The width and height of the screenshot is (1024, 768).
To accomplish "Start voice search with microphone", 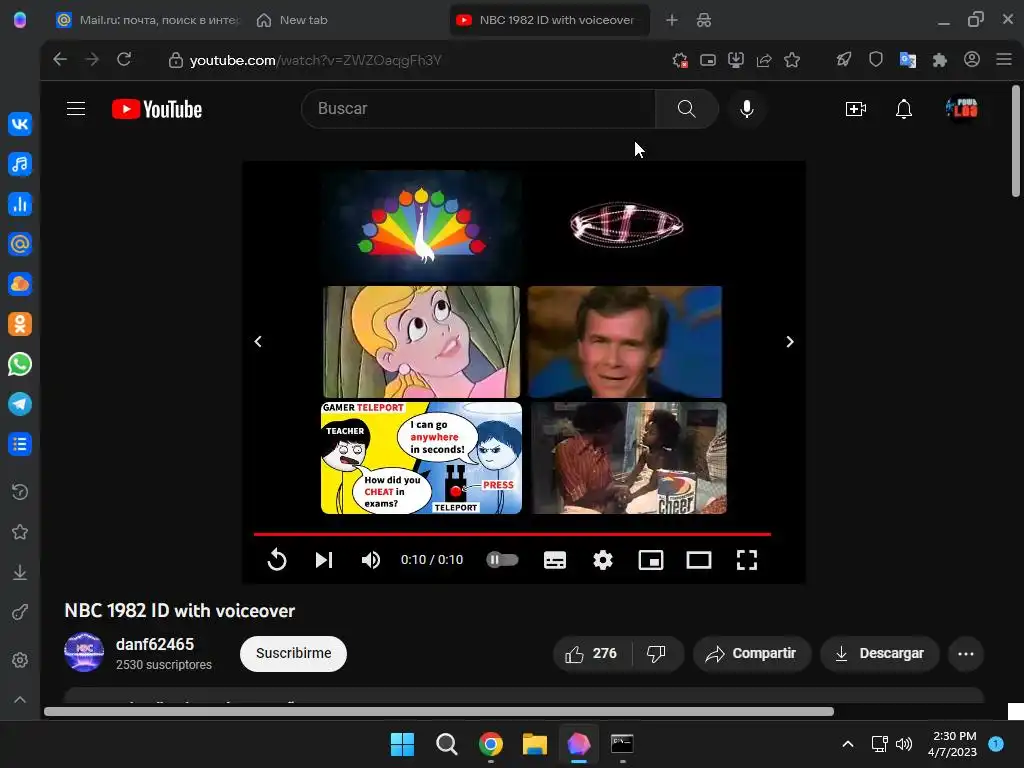I will click(747, 108).
